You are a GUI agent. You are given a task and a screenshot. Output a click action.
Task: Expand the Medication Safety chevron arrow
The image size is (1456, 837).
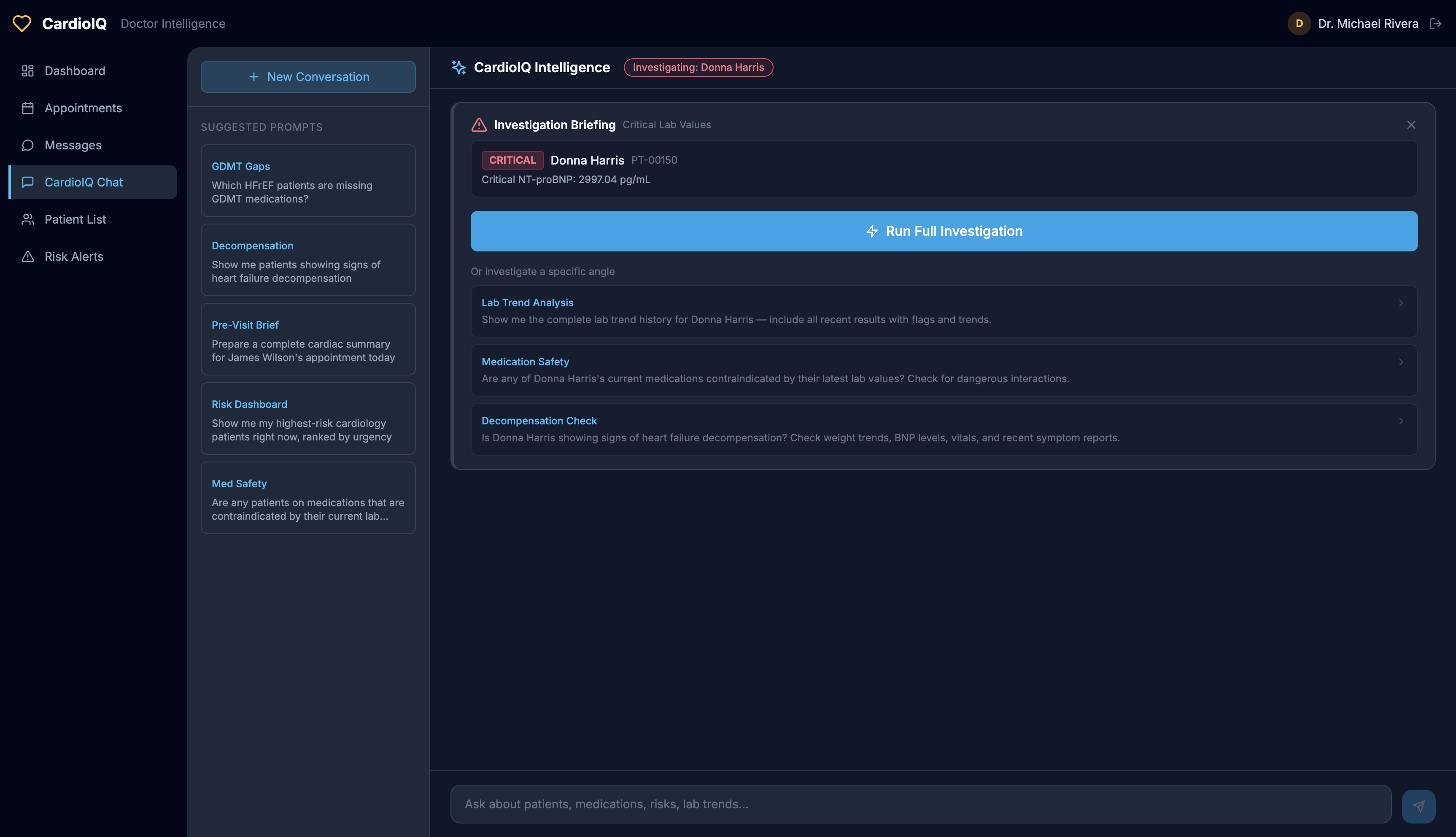(x=1401, y=362)
